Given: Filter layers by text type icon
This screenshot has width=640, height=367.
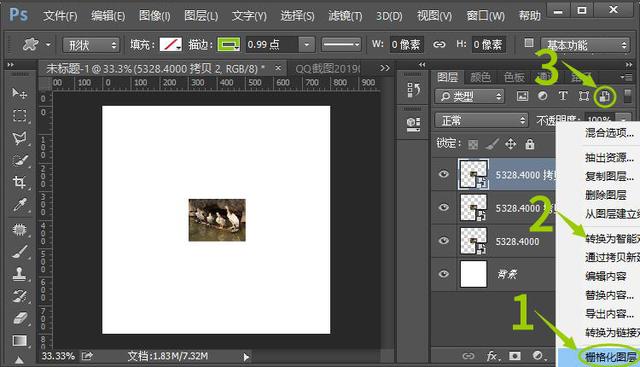Looking at the screenshot, I should coord(563,96).
